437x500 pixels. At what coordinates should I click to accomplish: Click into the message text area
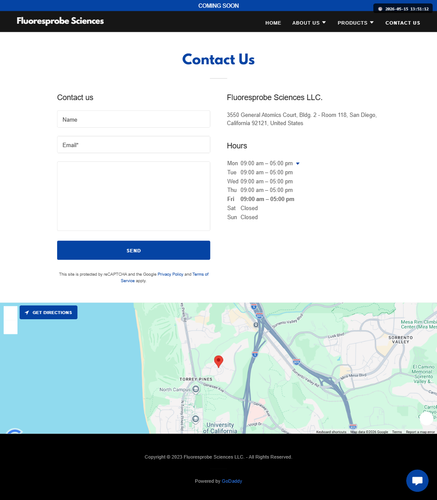[133, 196]
